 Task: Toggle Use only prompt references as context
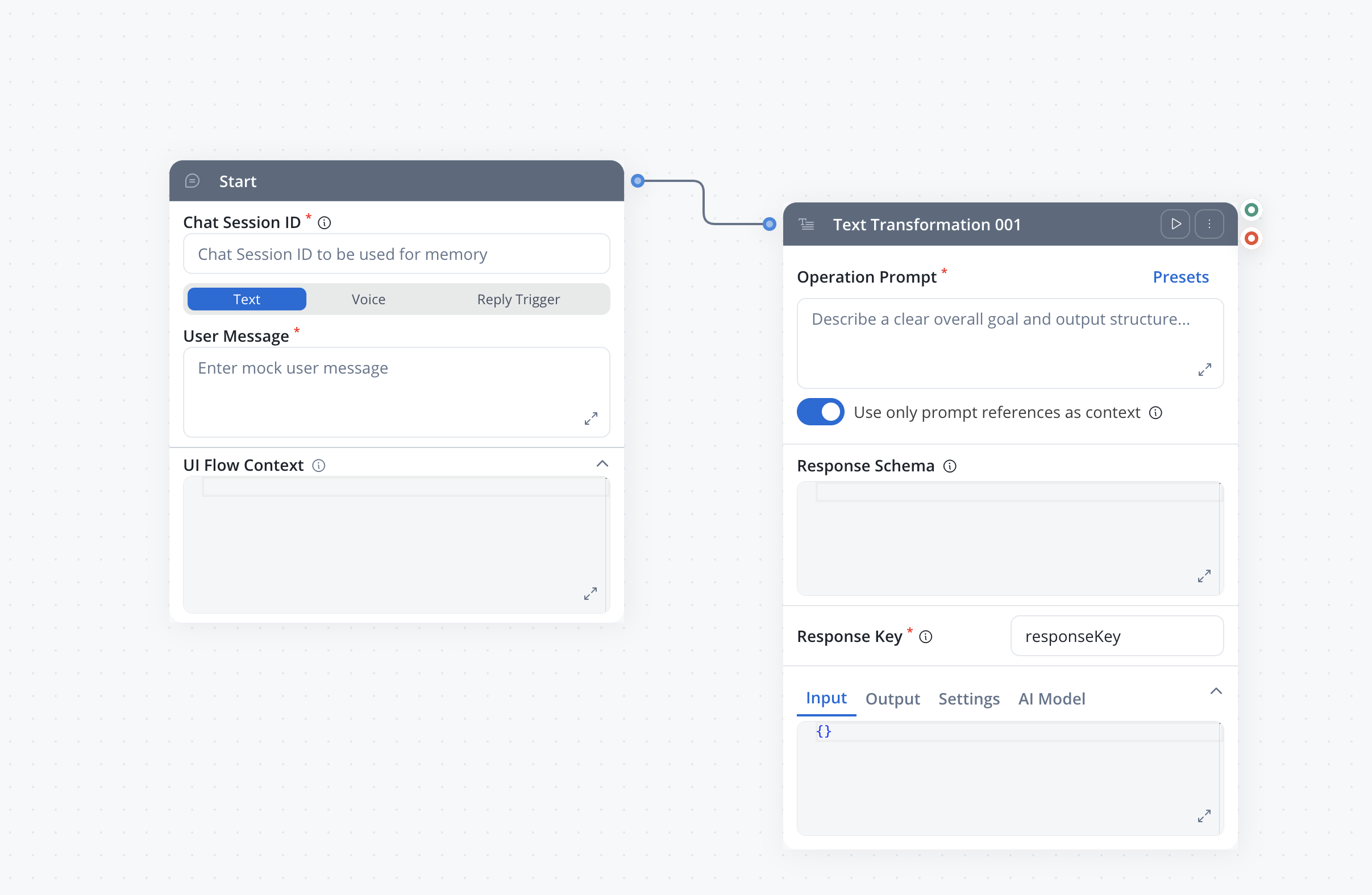coord(820,412)
